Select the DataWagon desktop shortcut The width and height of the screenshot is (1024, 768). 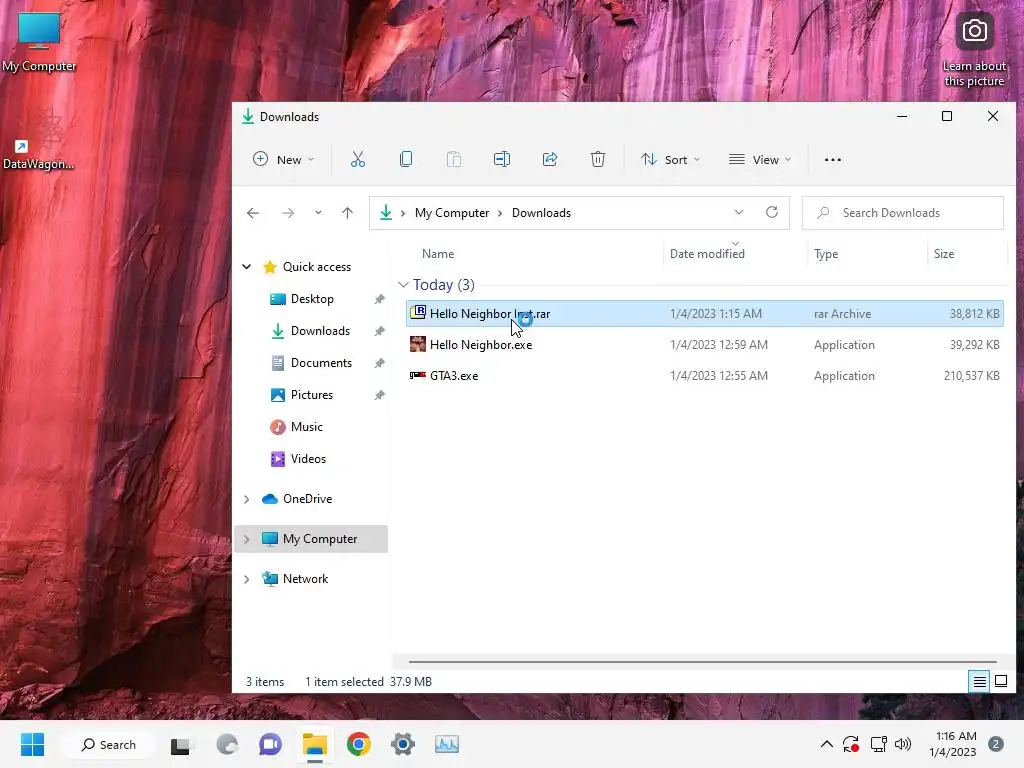[x=39, y=140]
